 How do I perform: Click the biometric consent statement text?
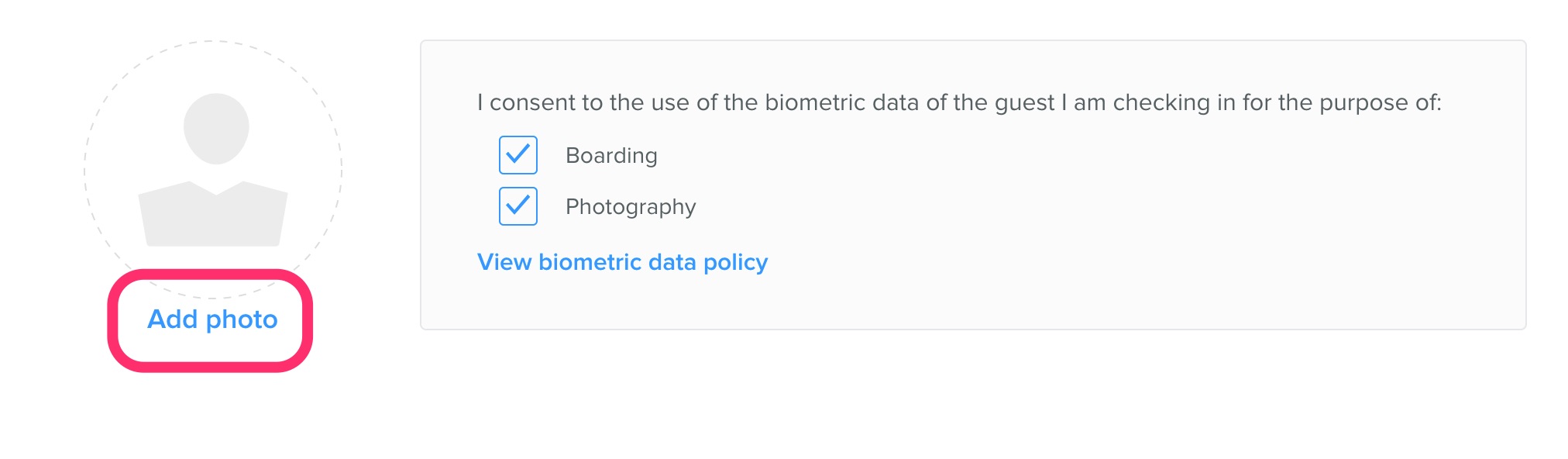959,102
